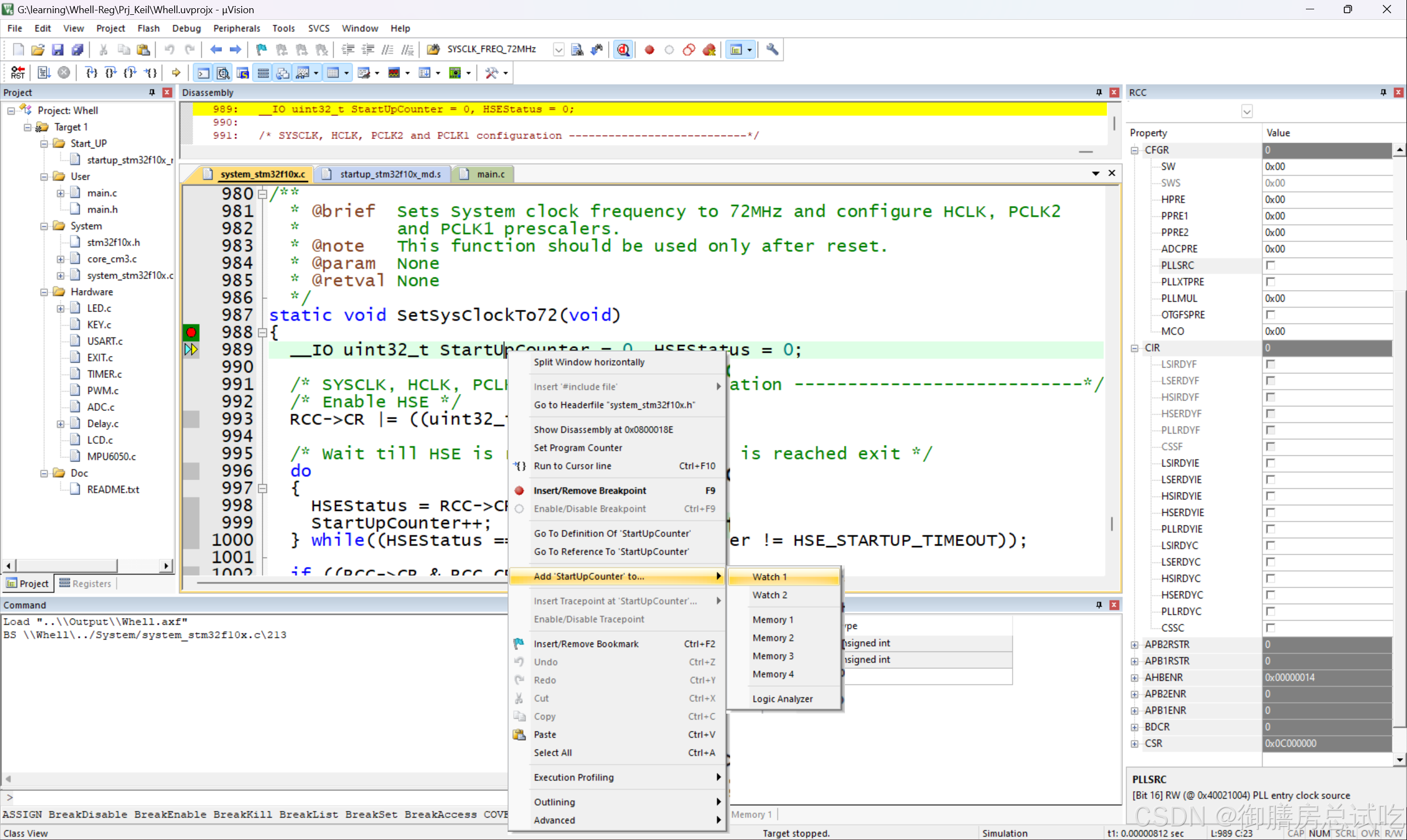Toggle the Symbols Window icon
The image size is (1407, 840).
243,73
